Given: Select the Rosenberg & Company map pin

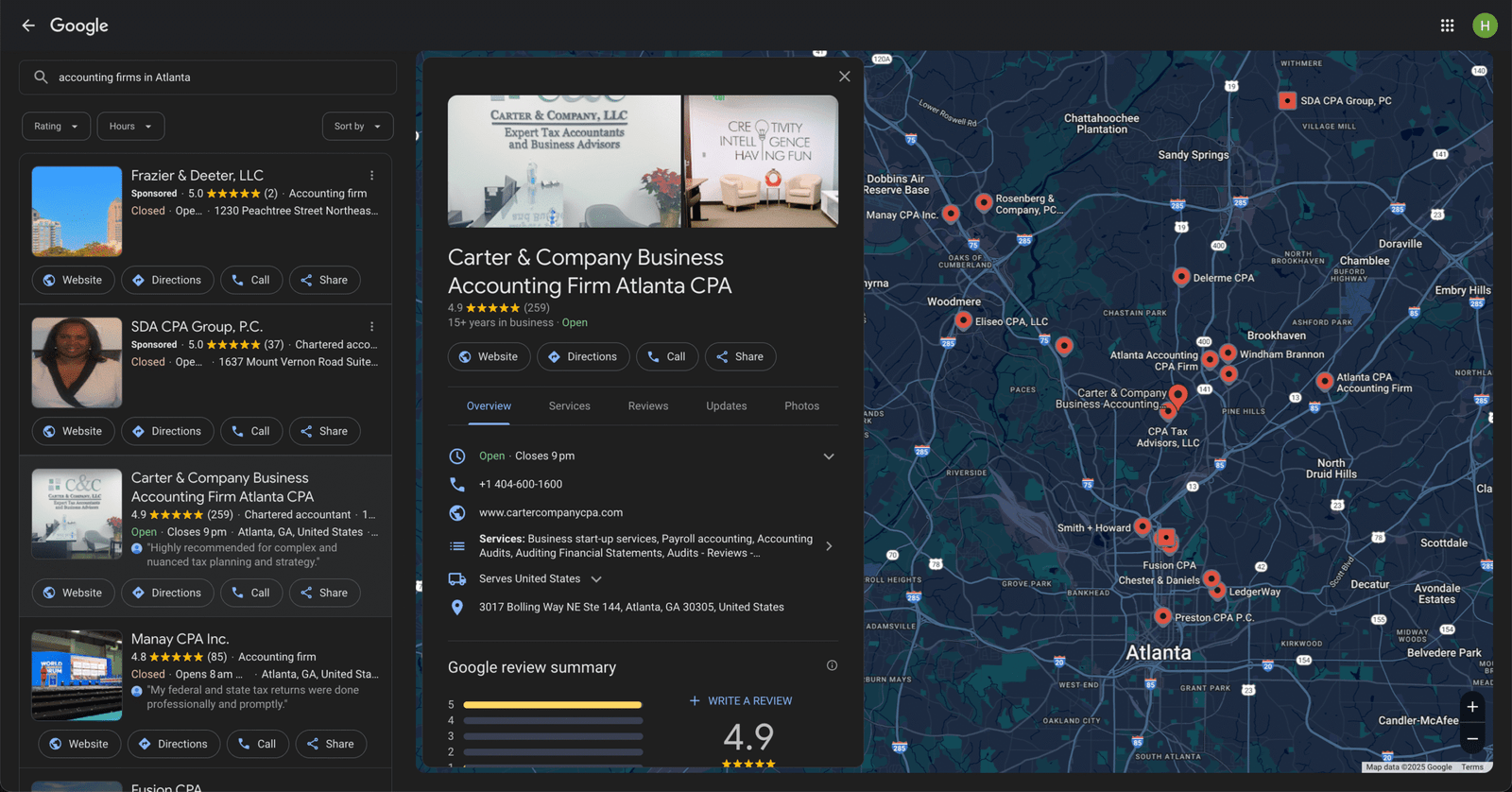Looking at the screenshot, I should 984,201.
